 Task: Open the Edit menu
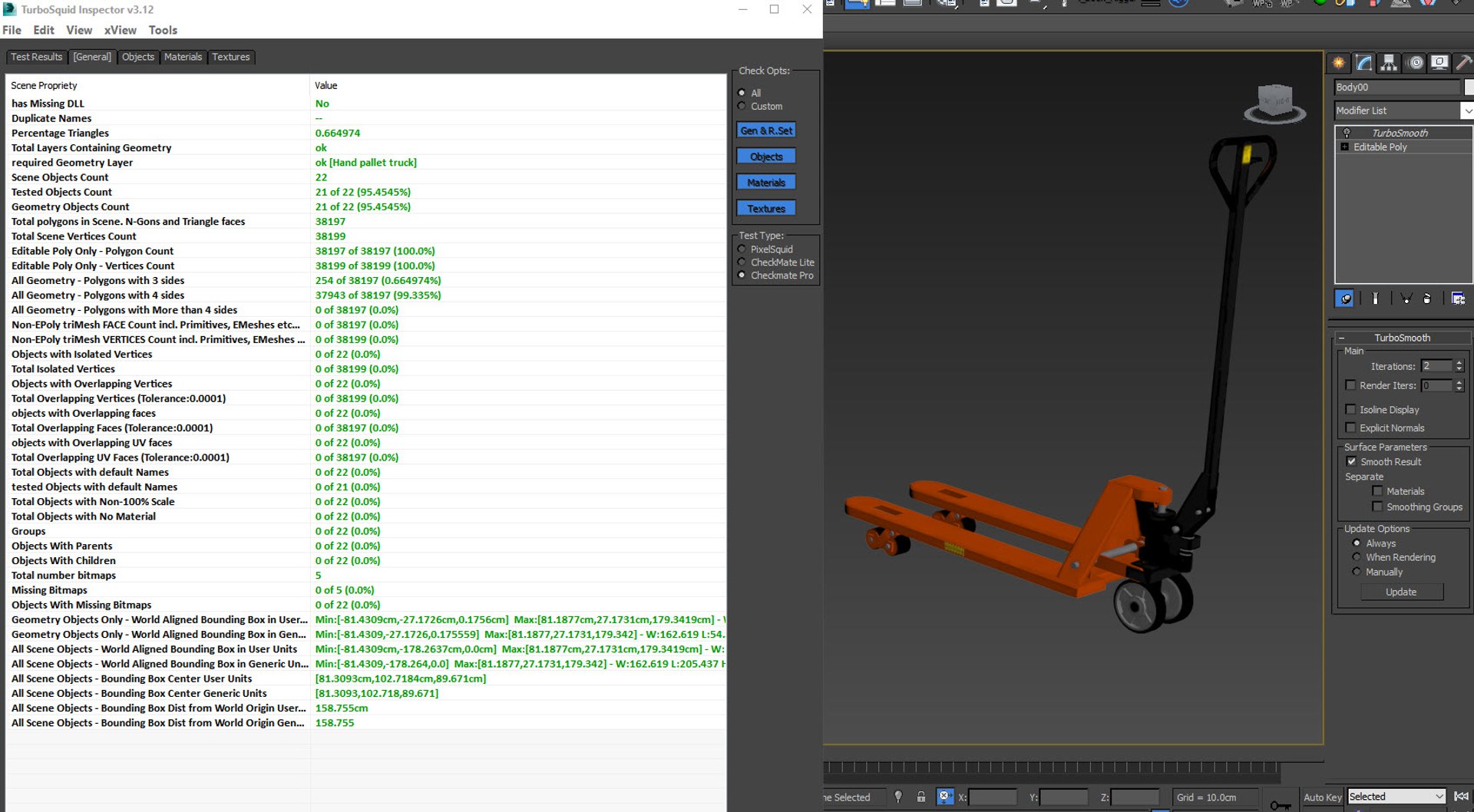point(44,30)
